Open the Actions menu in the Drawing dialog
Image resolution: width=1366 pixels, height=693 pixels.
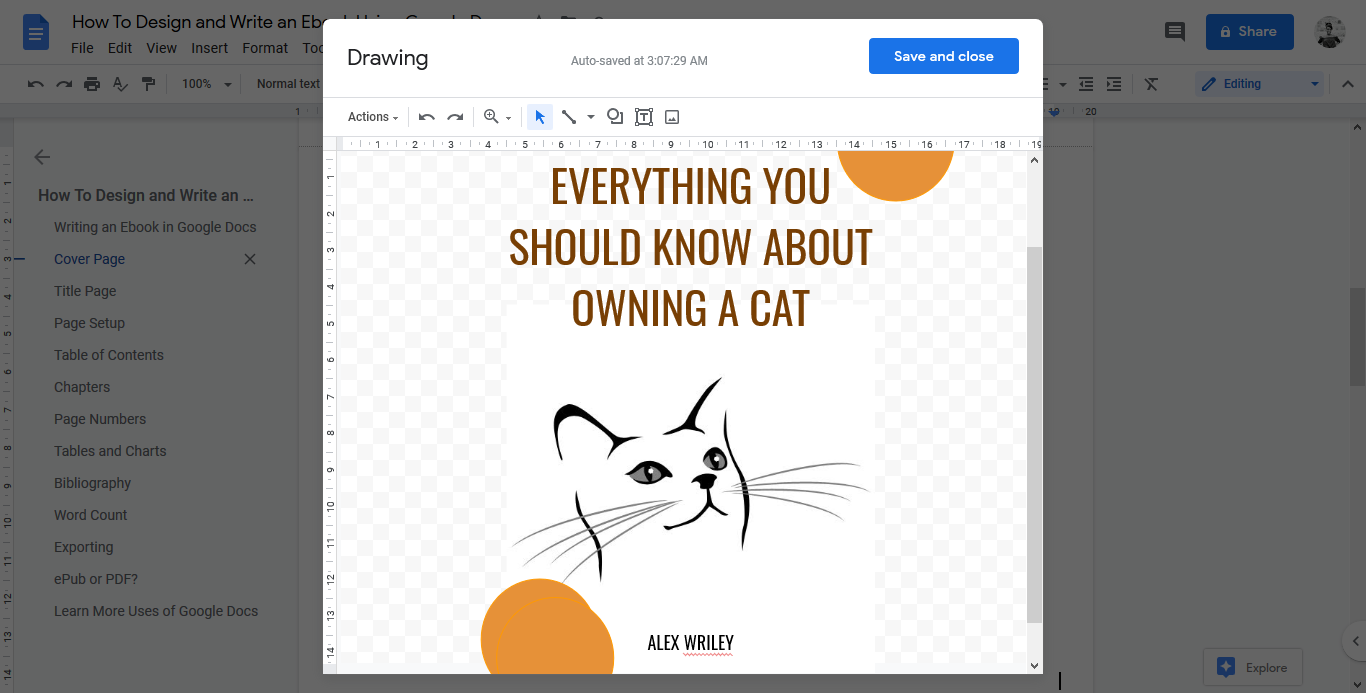point(371,117)
